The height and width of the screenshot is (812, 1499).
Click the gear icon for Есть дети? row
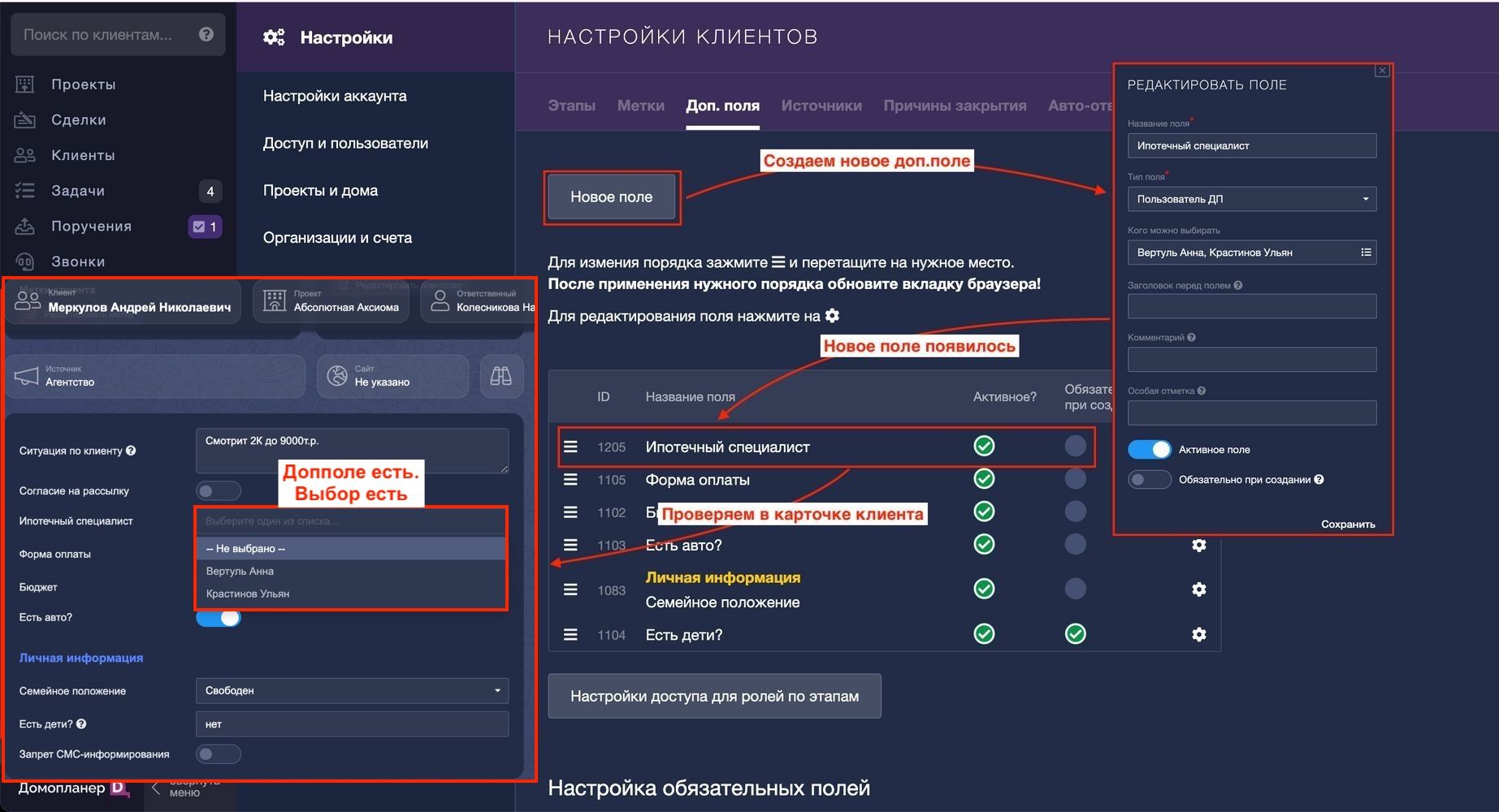click(x=1198, y=634)
